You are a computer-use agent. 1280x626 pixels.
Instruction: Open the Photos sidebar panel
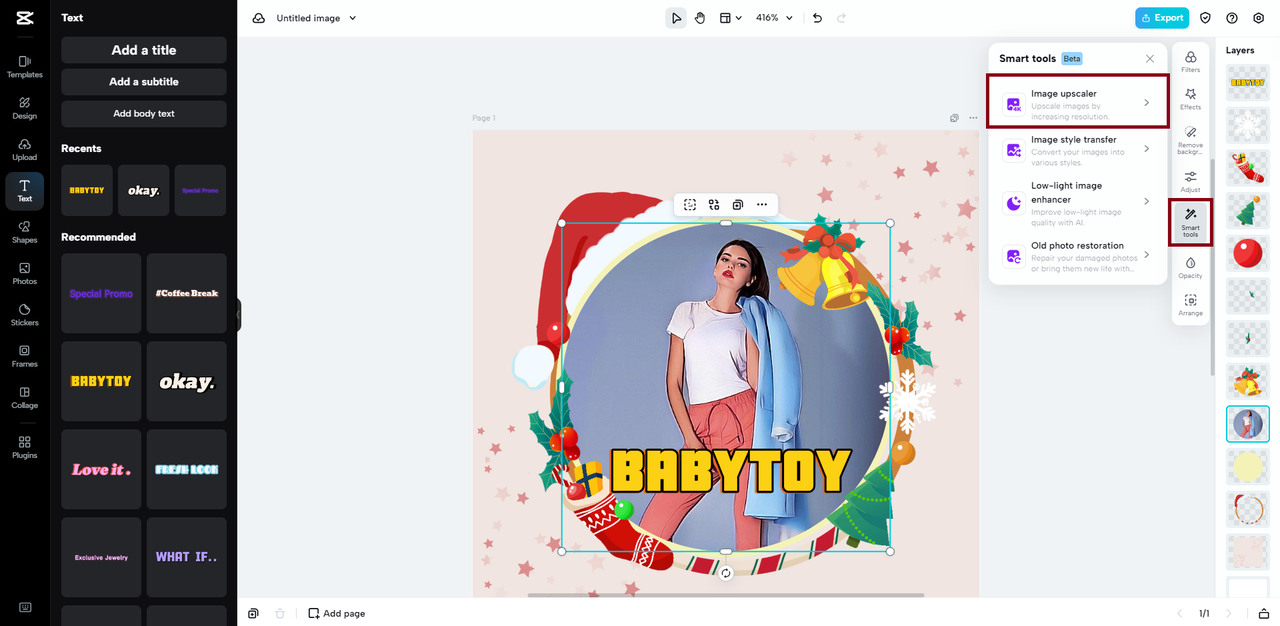(24, 274)
